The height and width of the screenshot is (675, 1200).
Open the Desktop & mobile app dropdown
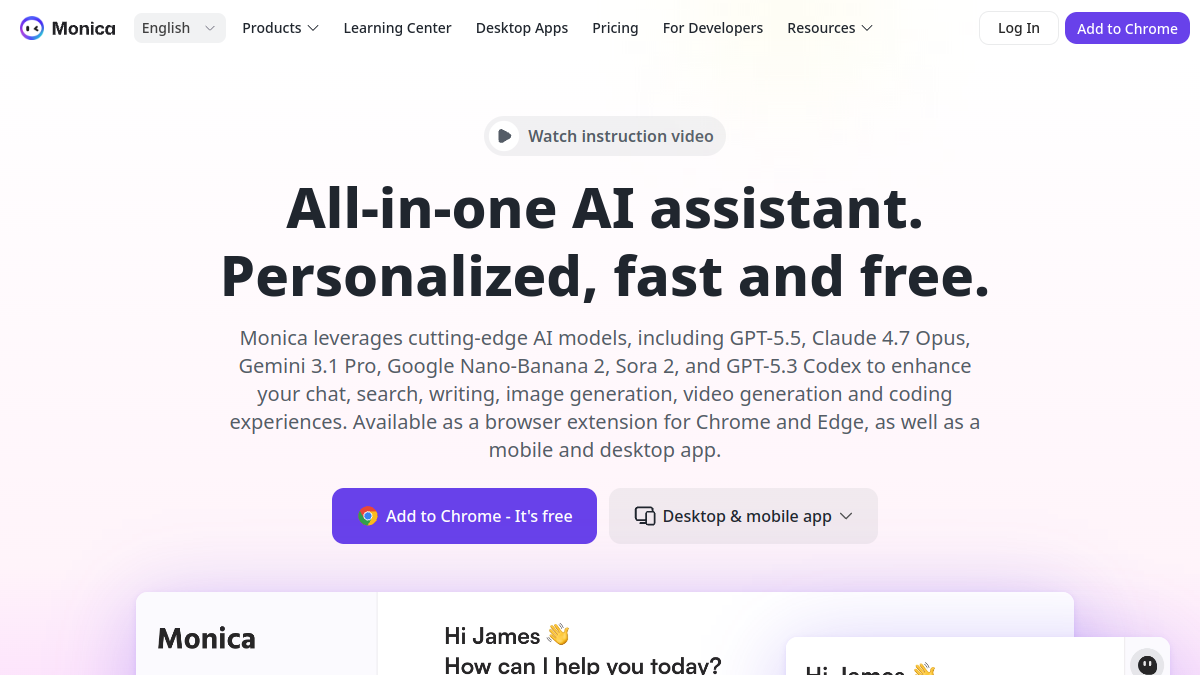click(743, 516)
